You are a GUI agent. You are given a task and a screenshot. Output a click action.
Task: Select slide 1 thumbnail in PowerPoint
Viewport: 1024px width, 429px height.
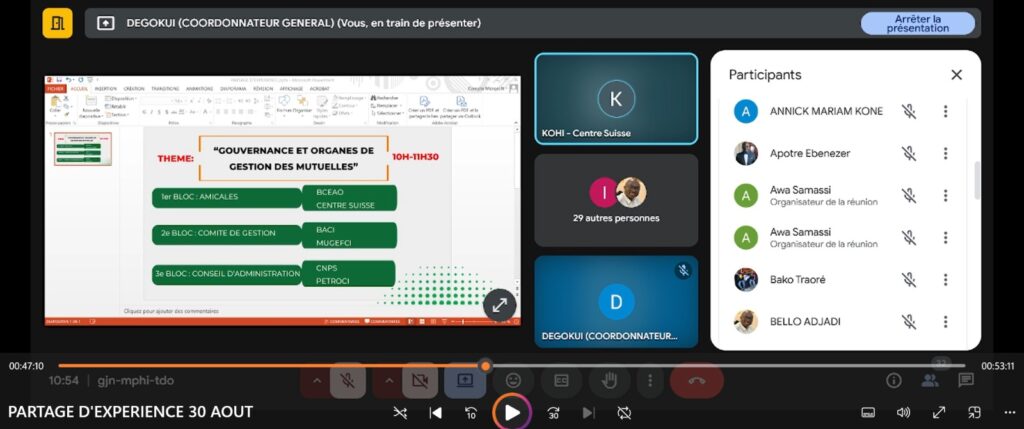pyautogui.click(x=82, y=149)
